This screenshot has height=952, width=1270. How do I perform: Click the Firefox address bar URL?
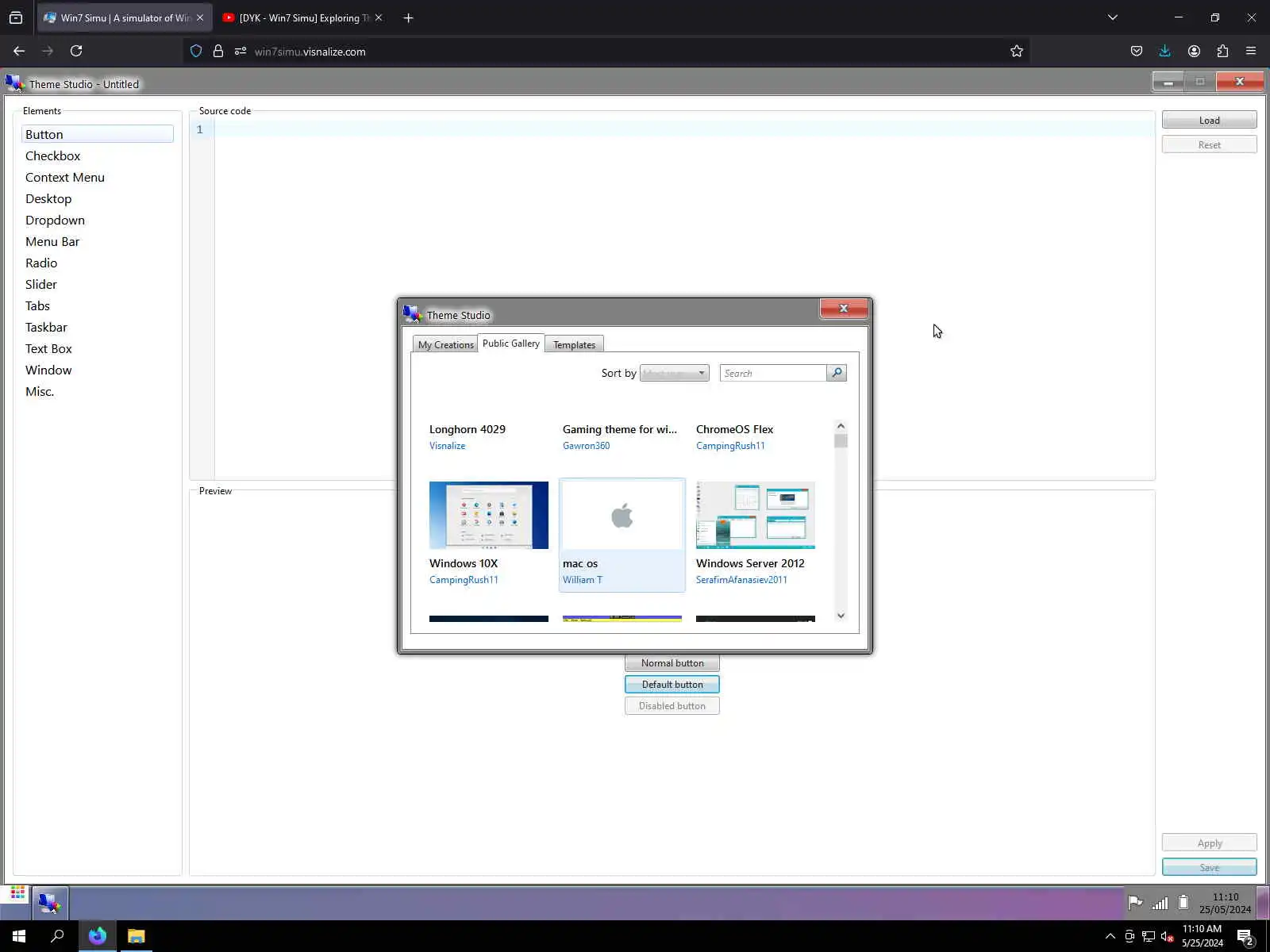coord(310,52)
